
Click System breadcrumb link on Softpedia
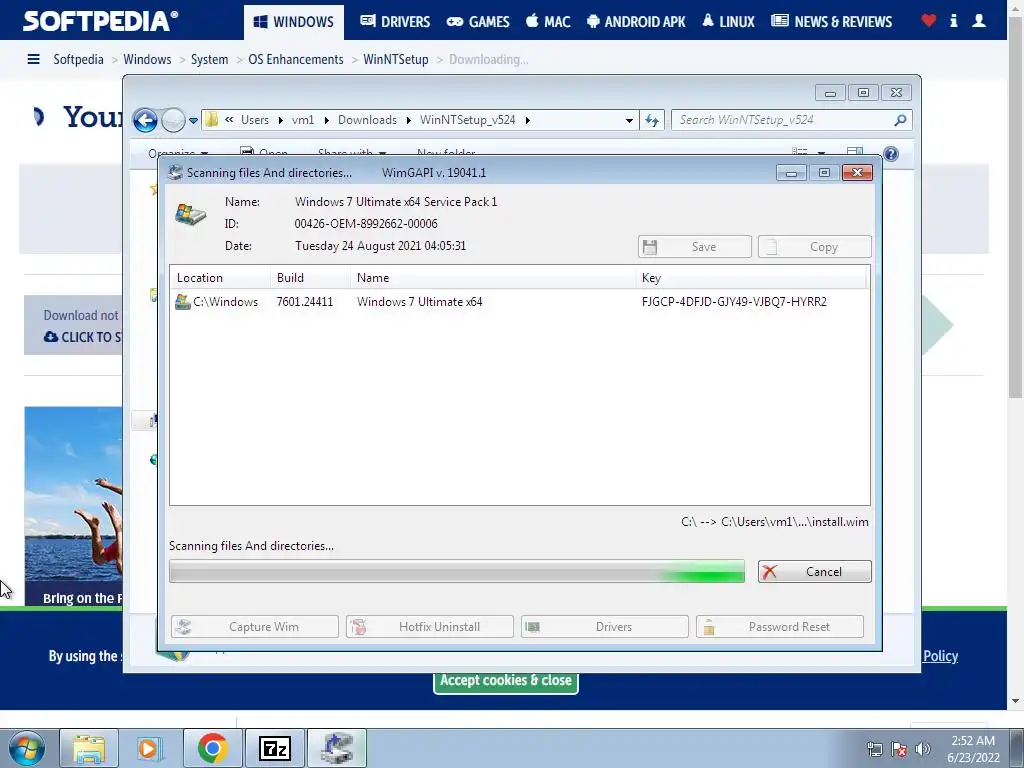[210, 59]
